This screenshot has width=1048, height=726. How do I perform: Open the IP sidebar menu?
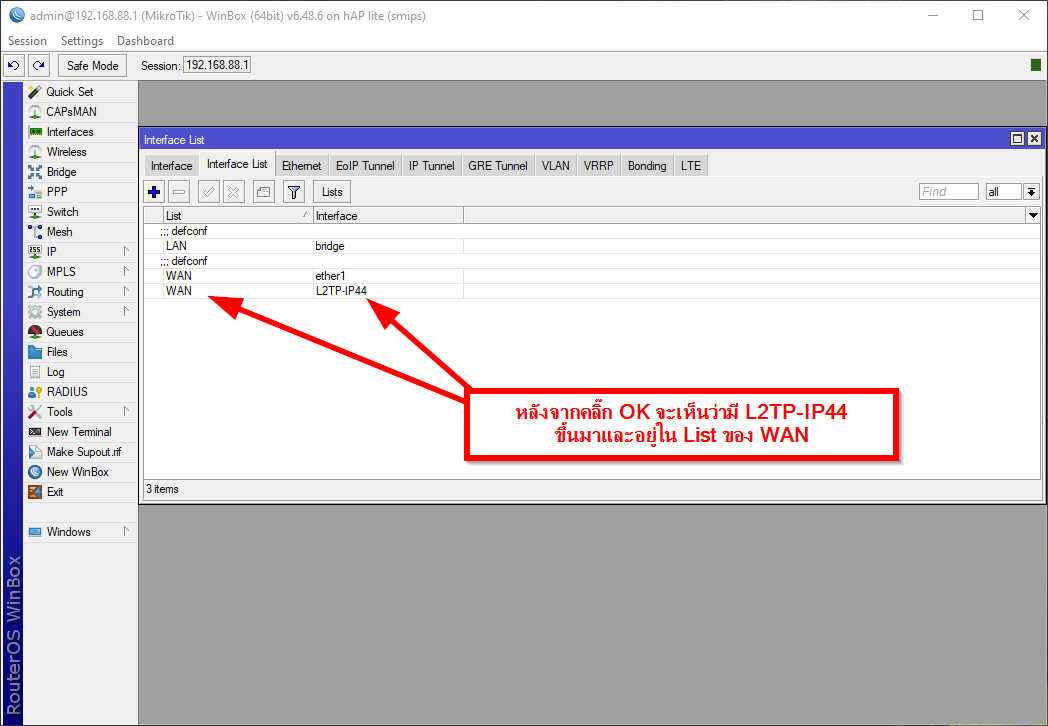[x=80, y=252]
